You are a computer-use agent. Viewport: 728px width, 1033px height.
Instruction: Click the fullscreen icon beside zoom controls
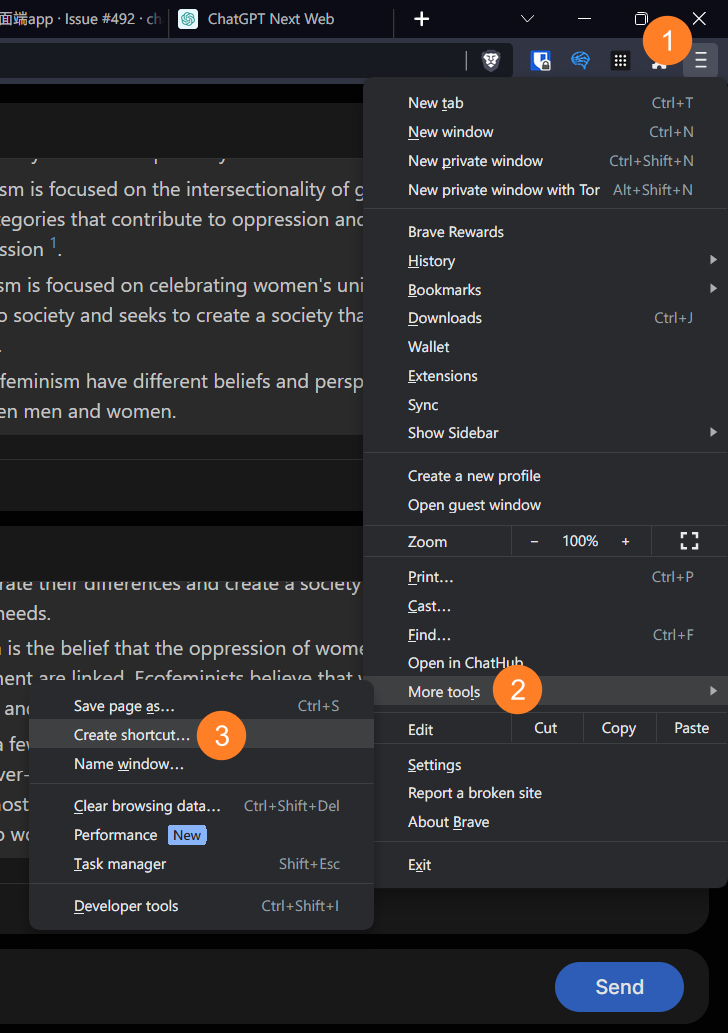click(x=689, y=540)
